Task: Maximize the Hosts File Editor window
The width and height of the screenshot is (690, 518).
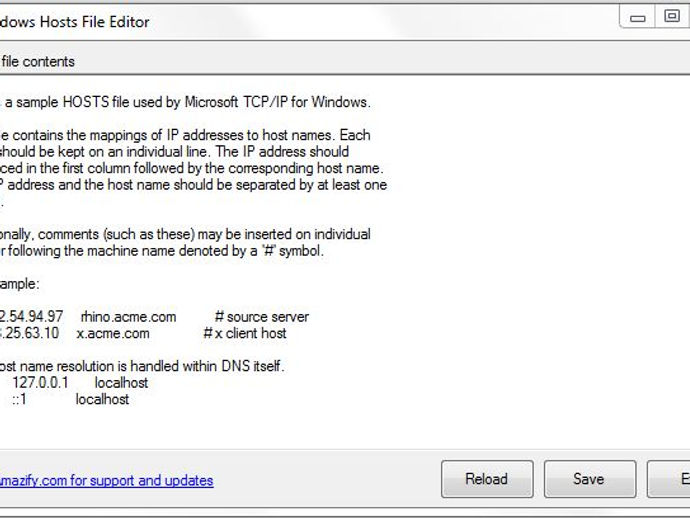Action: click(672, 17)
